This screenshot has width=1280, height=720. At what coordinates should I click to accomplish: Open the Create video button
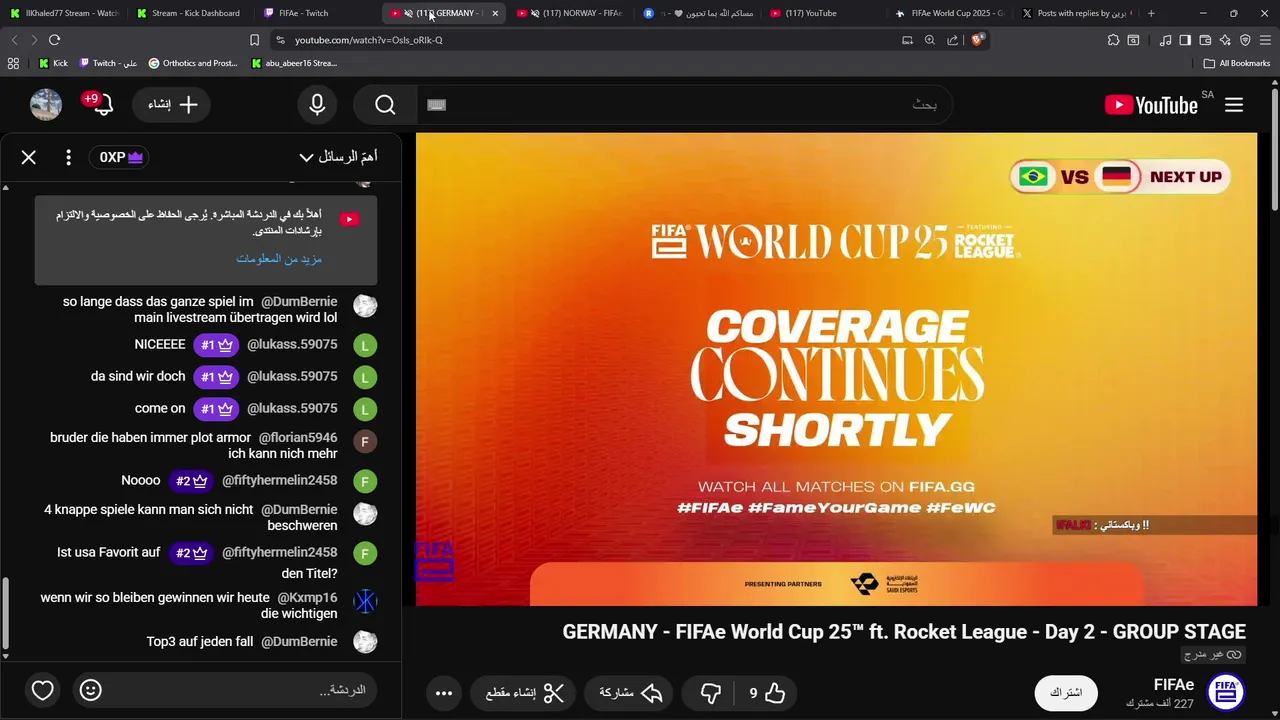pyautogui.click(x=171, y=105)
